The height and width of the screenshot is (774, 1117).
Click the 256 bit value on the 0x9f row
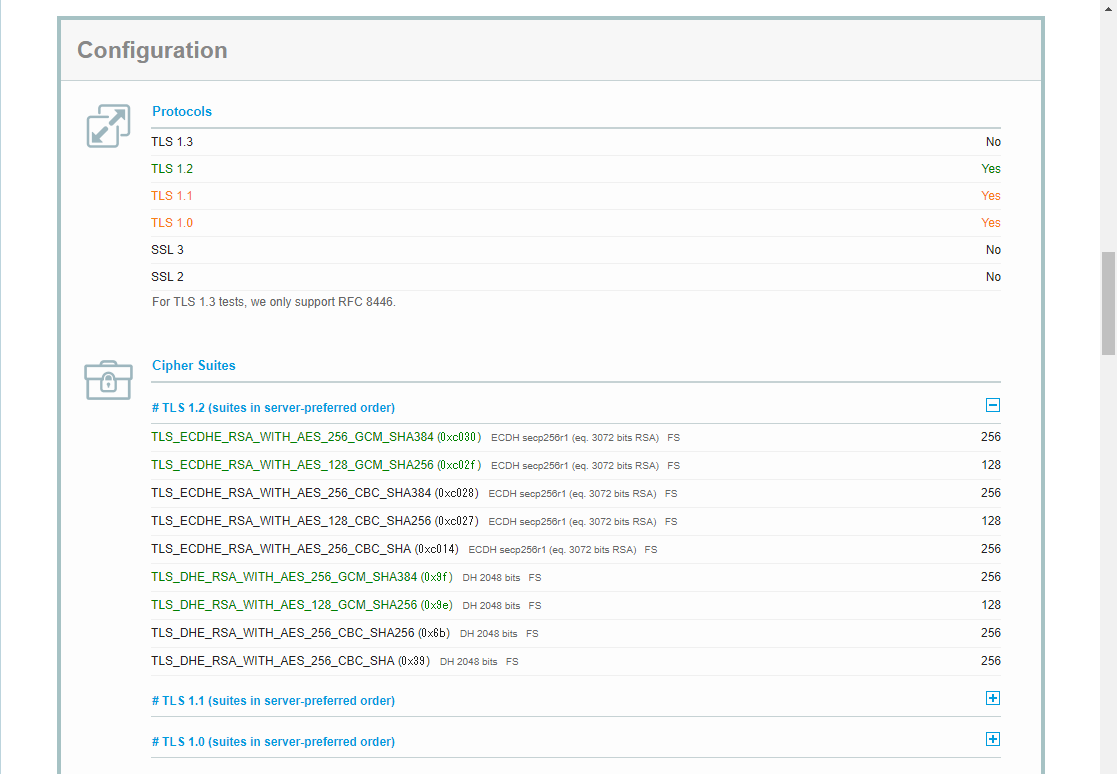[x=991, y=577]
